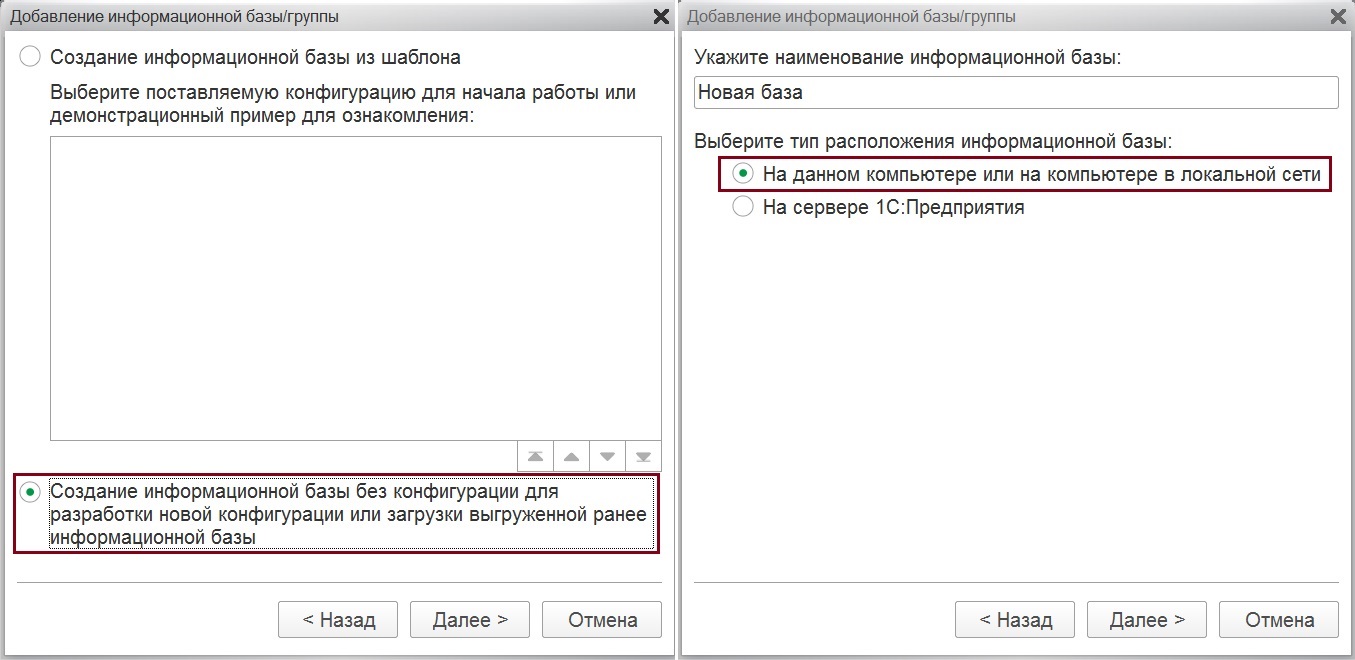Select 'Создание информационной базы из шаблона' radio option

point(31,57)
